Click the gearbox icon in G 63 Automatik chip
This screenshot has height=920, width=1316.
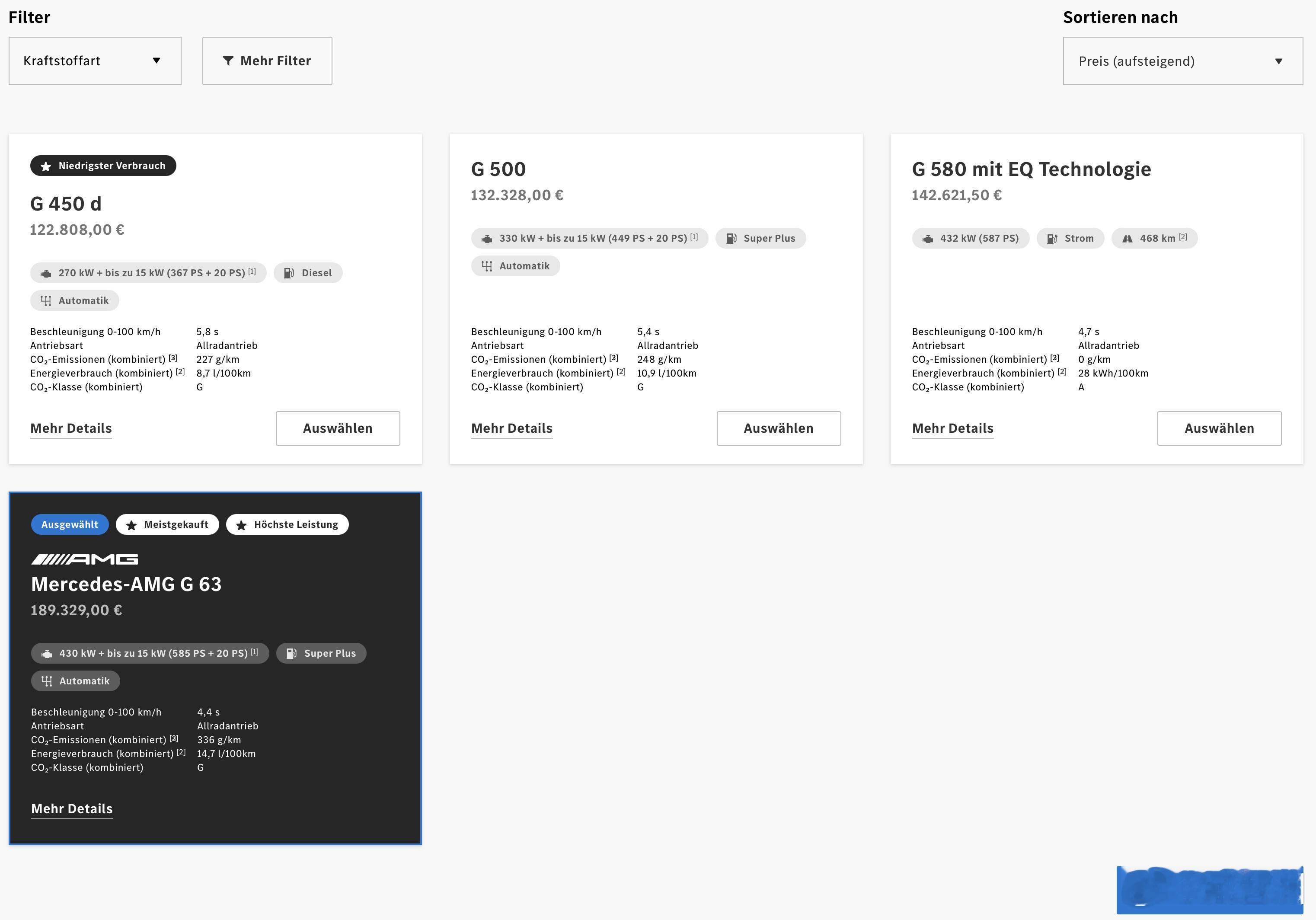(x=47, y=681)
